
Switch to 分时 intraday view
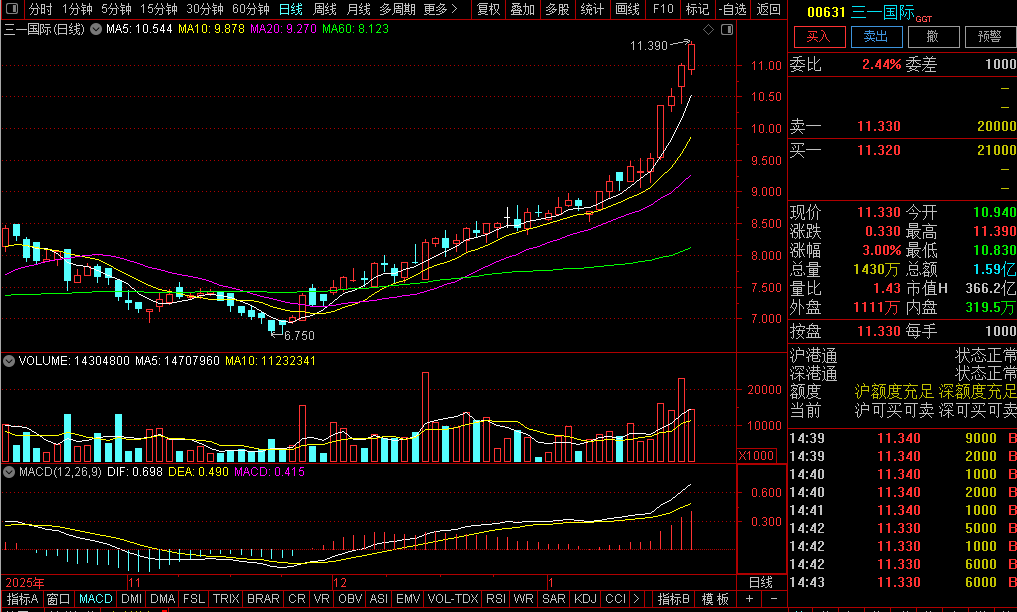coord(40,9)
